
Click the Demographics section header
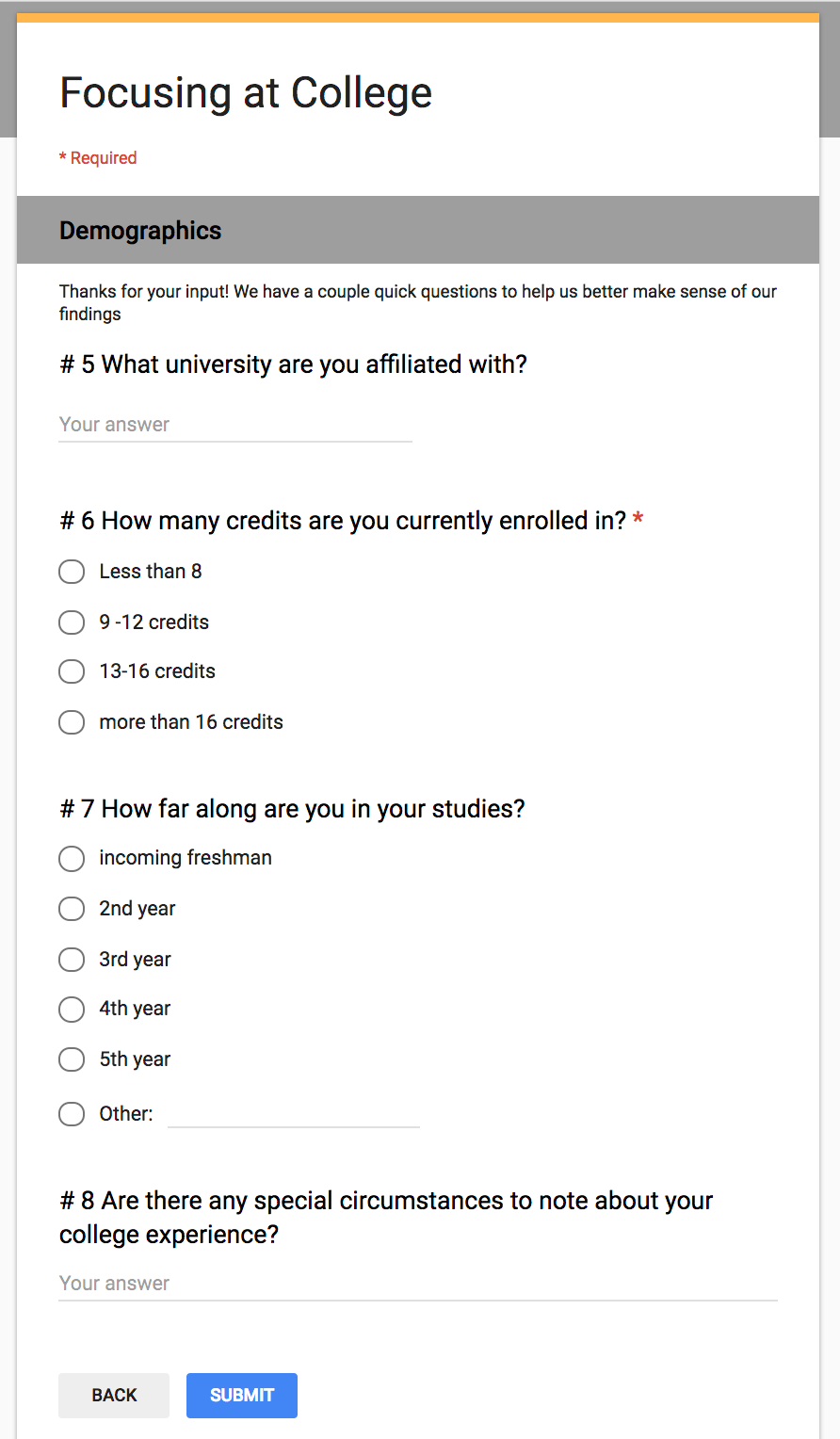click(x=140, y=231)
